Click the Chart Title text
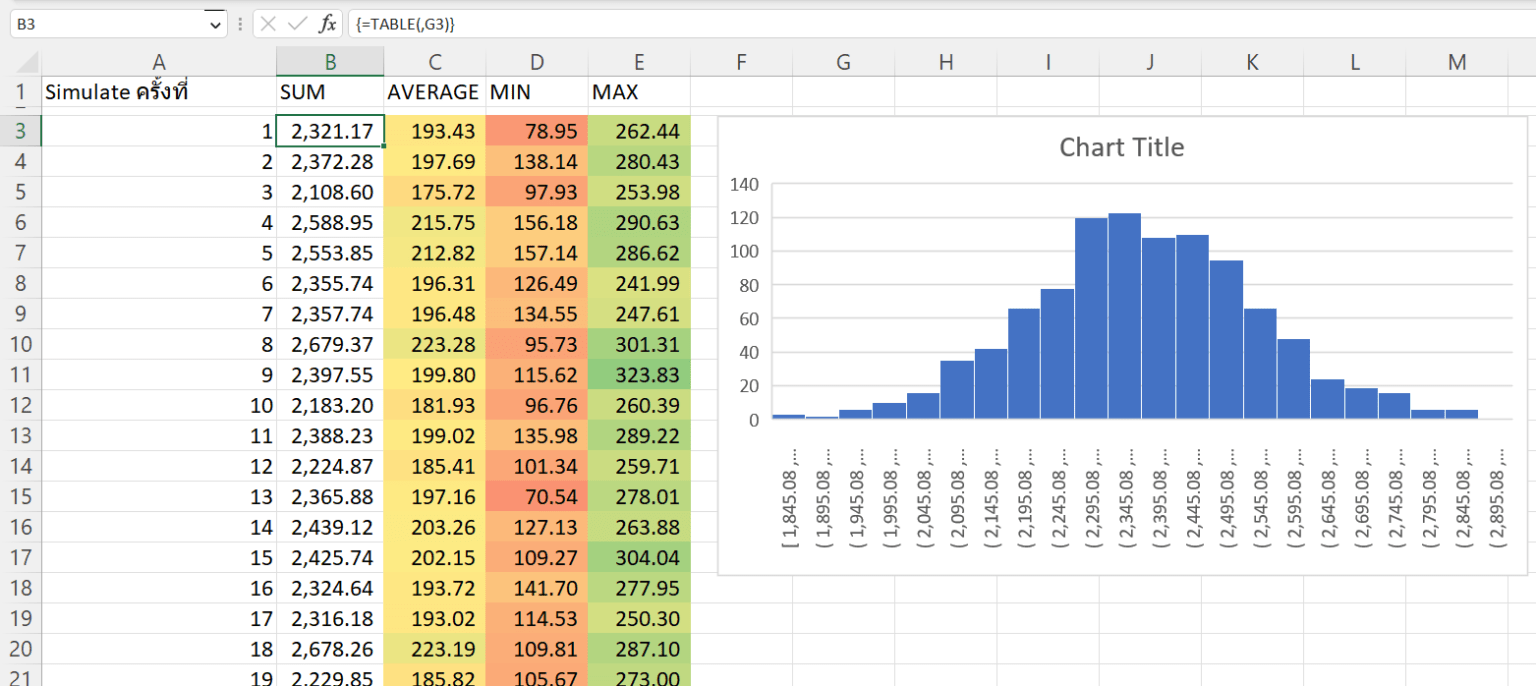 click(x=1121, y=146)
